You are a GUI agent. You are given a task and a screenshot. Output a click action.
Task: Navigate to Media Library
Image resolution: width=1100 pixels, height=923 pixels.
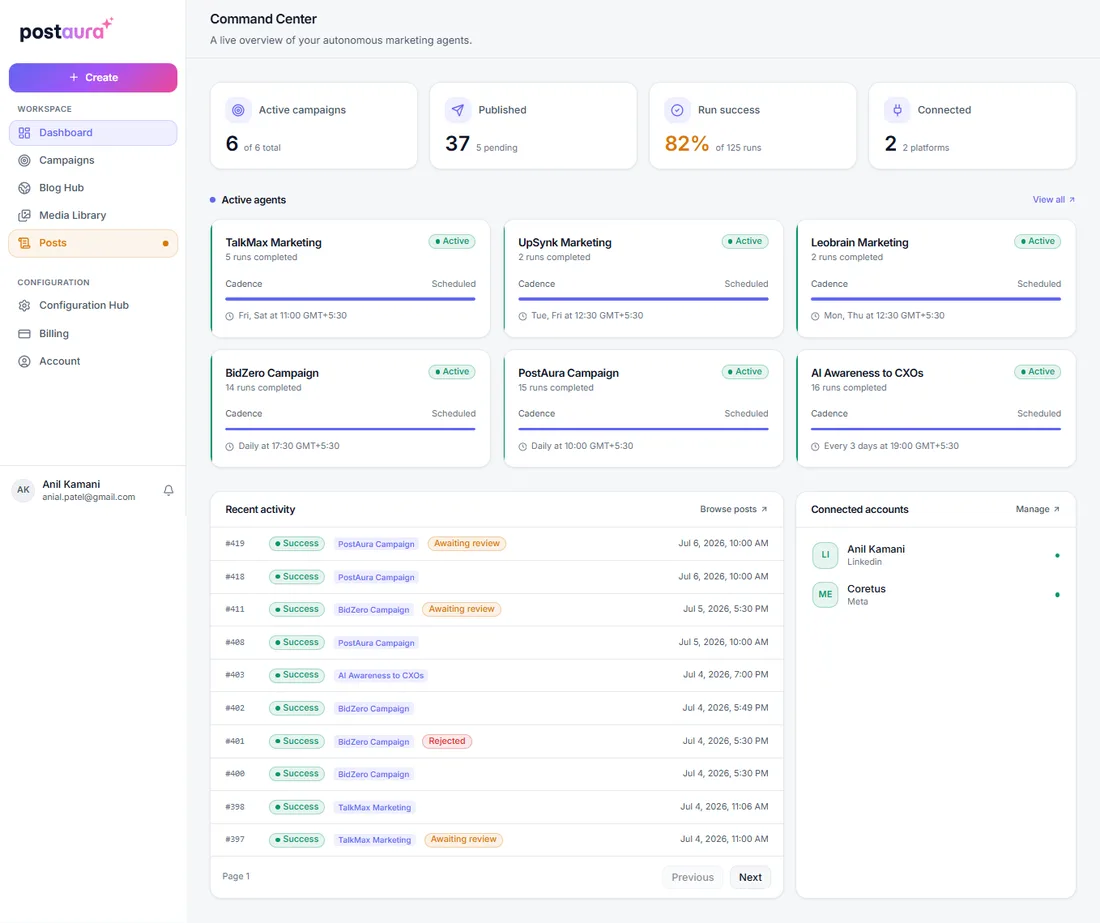[93, 215]
